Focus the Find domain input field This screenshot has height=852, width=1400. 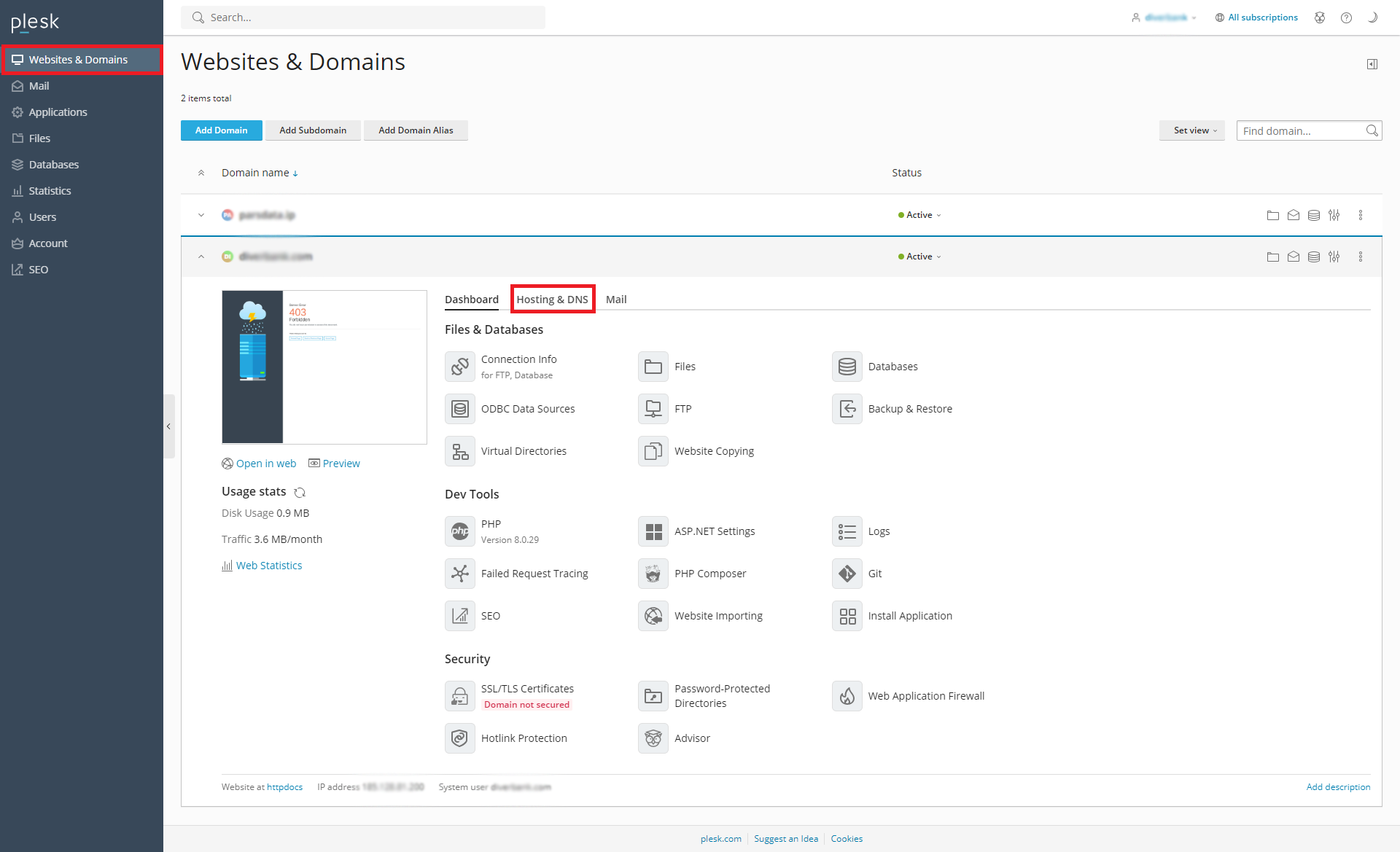pos(1309,130)
